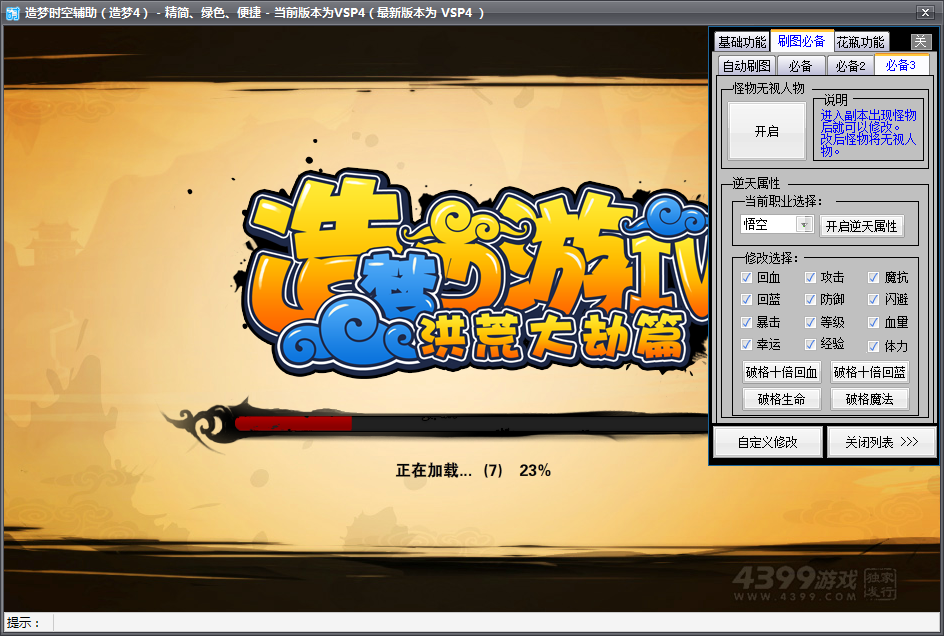Image resolution: width=944 pixels, height=636 pixels.
Task: Click the red loading progress bar
Action: 294,423
